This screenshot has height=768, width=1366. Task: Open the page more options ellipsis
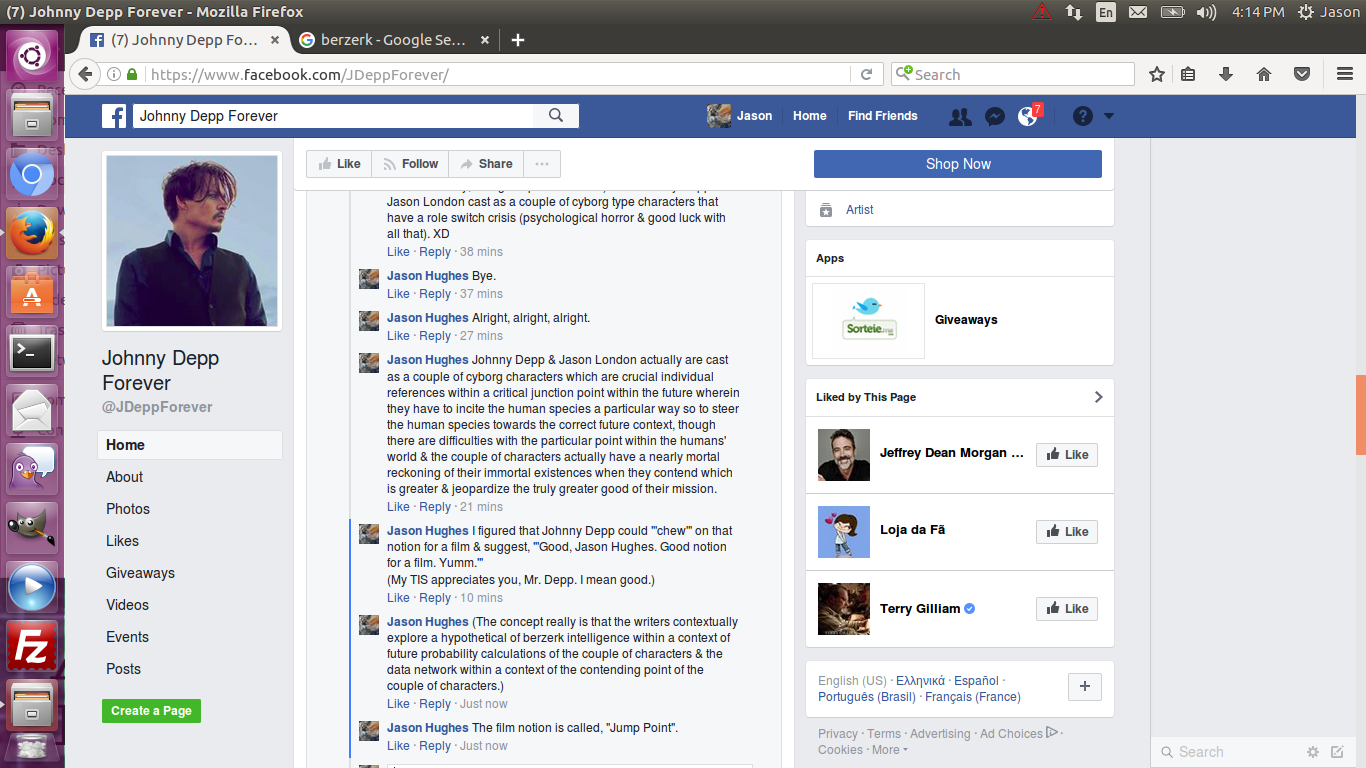pyautogui.click(x=541, y=164)
